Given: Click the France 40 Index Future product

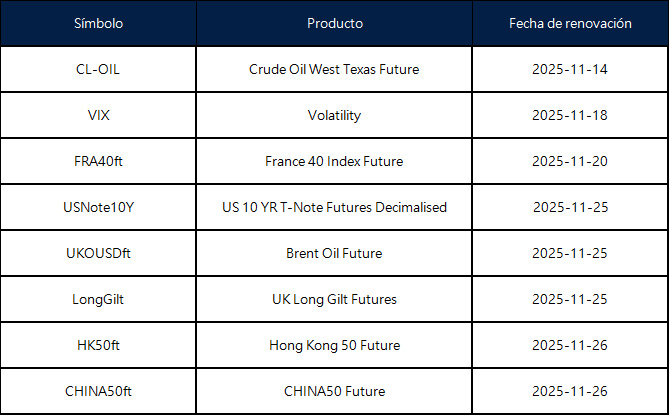Looking at the screenshot, I should click(x=334, y=161).
